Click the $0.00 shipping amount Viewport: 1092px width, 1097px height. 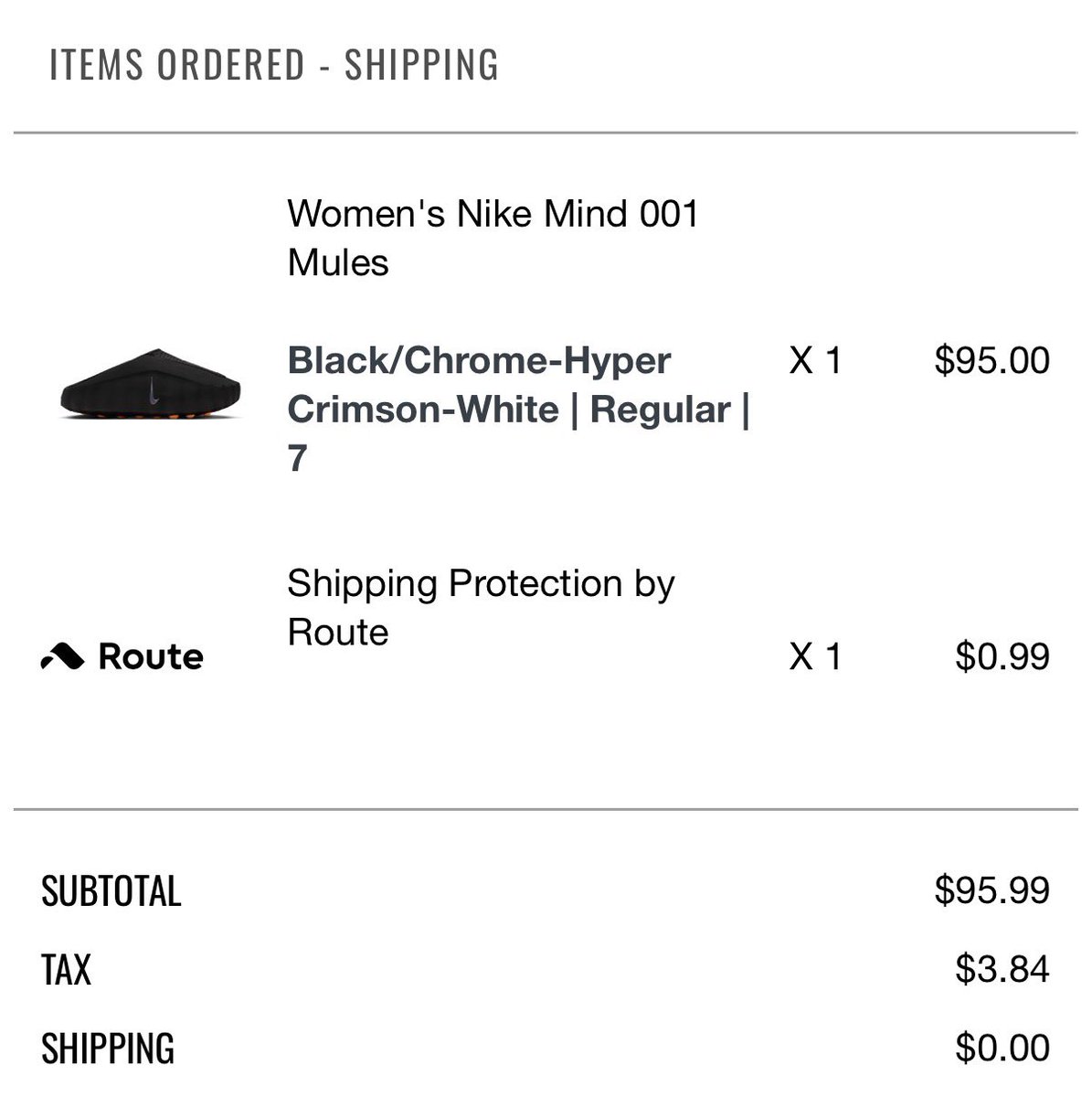(1002, 1048)
